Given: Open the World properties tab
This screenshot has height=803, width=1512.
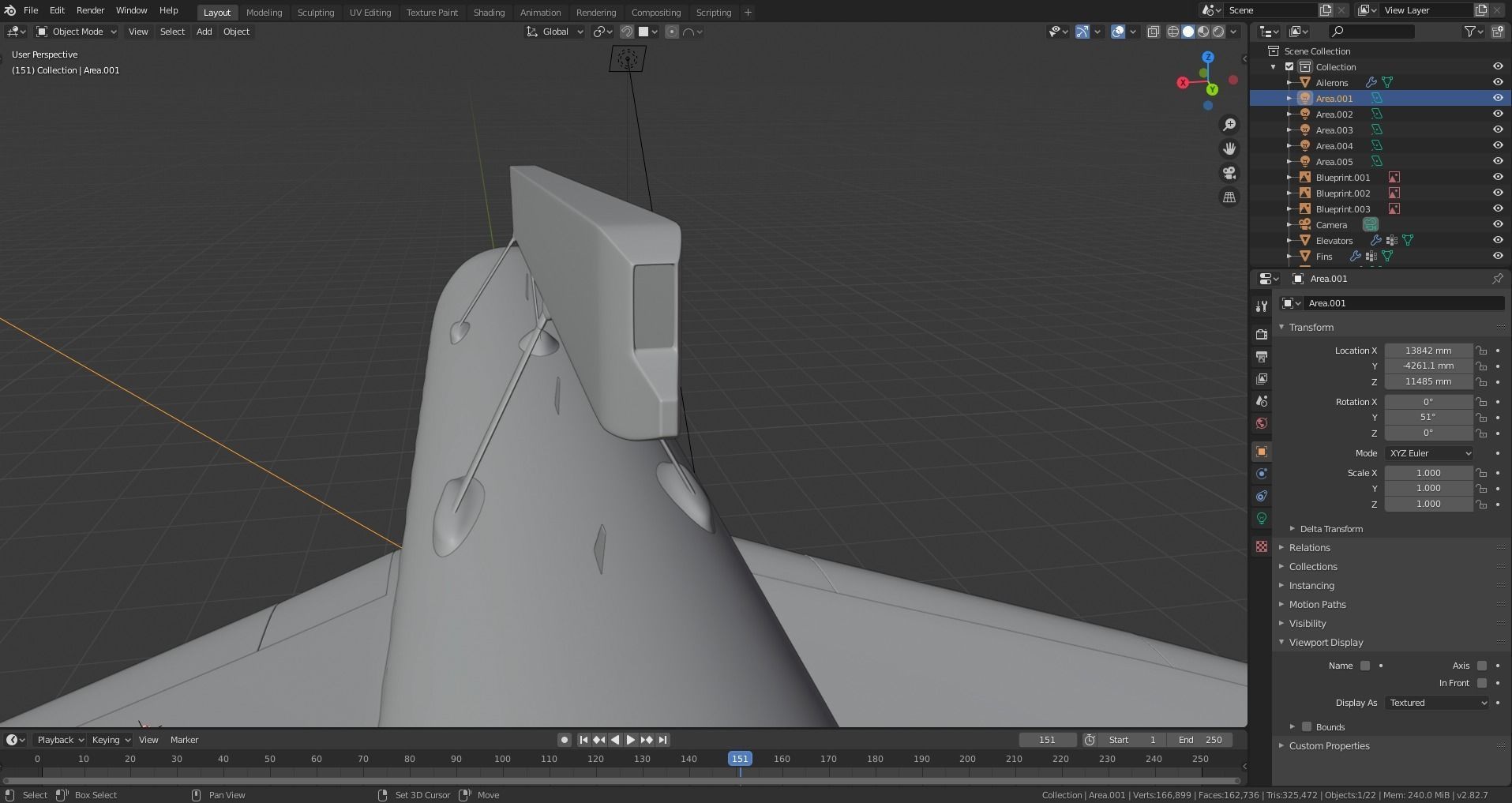Looking at the screenshot, I should (x=1262, y=423).
